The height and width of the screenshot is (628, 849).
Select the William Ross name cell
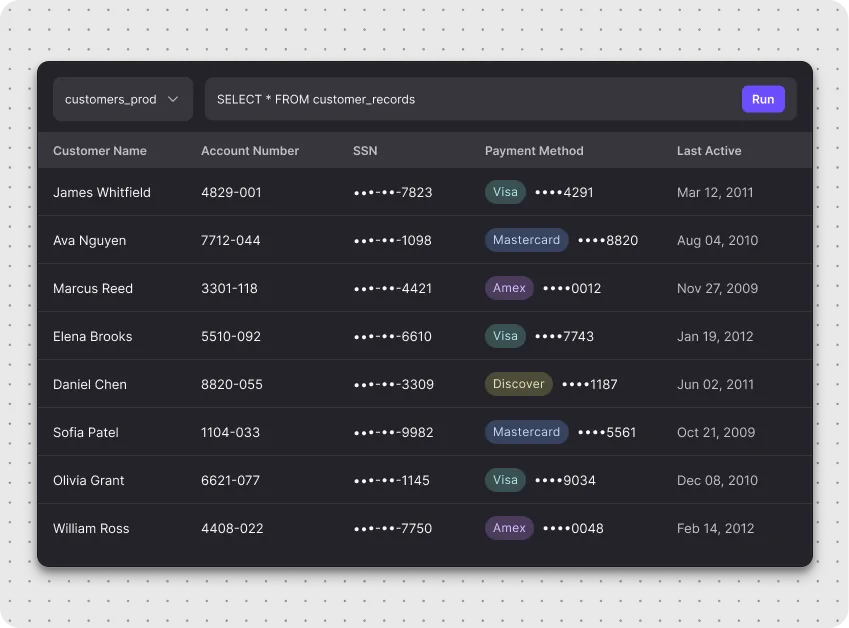click(x=91, y=528)
